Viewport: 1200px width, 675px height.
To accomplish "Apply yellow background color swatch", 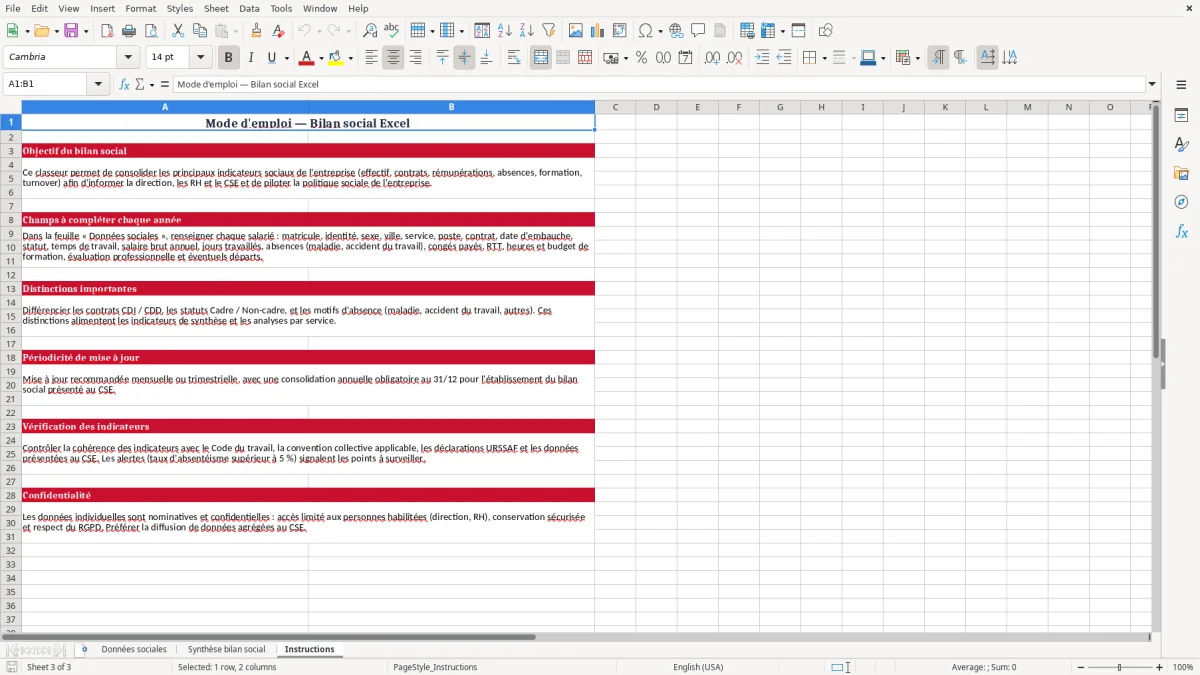I will [x=335, y=58].
